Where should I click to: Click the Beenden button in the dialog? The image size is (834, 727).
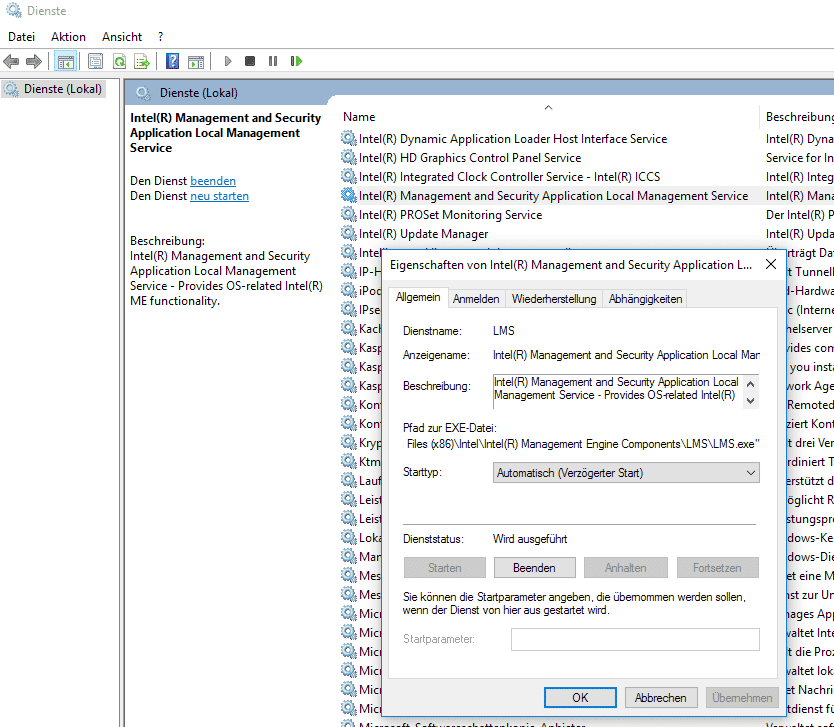click(535, 567)
